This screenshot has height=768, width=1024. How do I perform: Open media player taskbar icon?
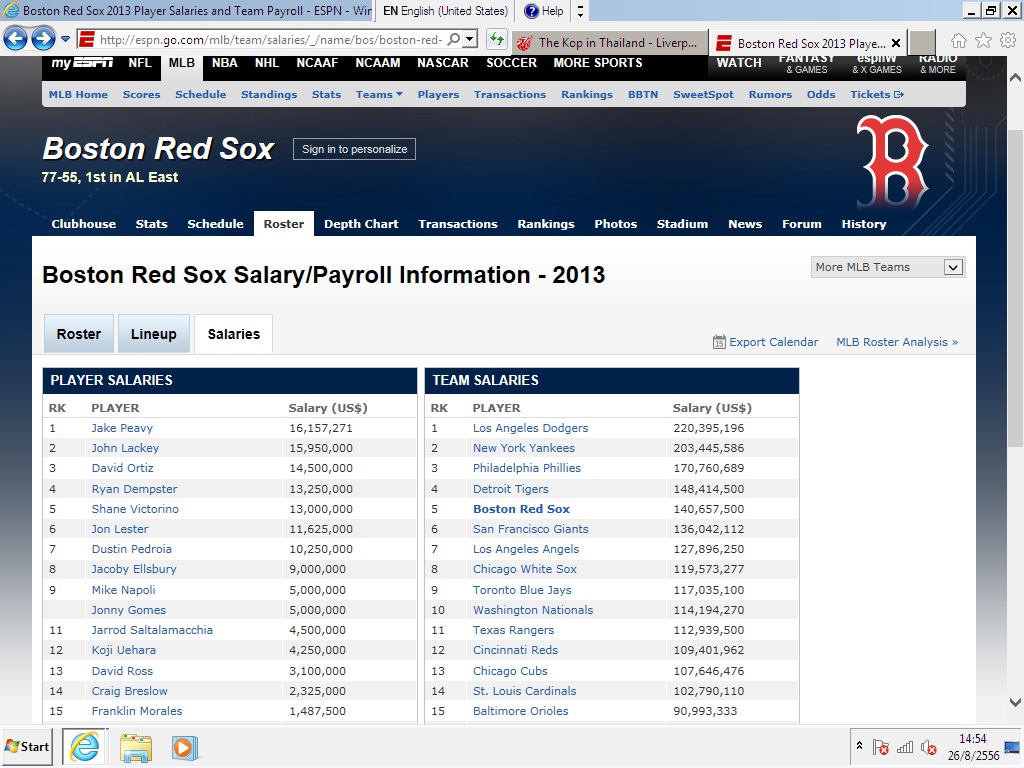(x=185, y=748)
